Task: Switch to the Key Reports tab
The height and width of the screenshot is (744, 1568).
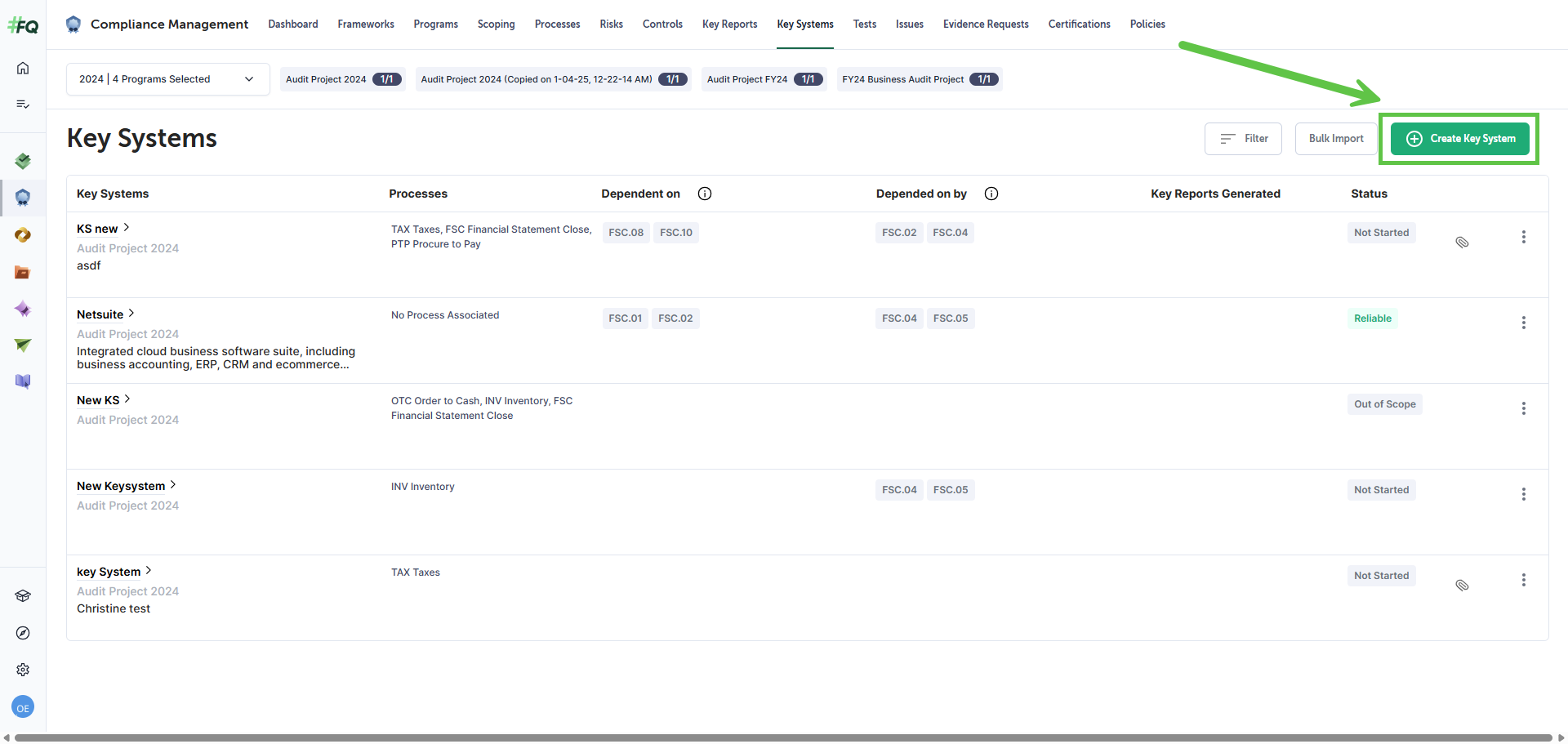Action: [729, 25]
